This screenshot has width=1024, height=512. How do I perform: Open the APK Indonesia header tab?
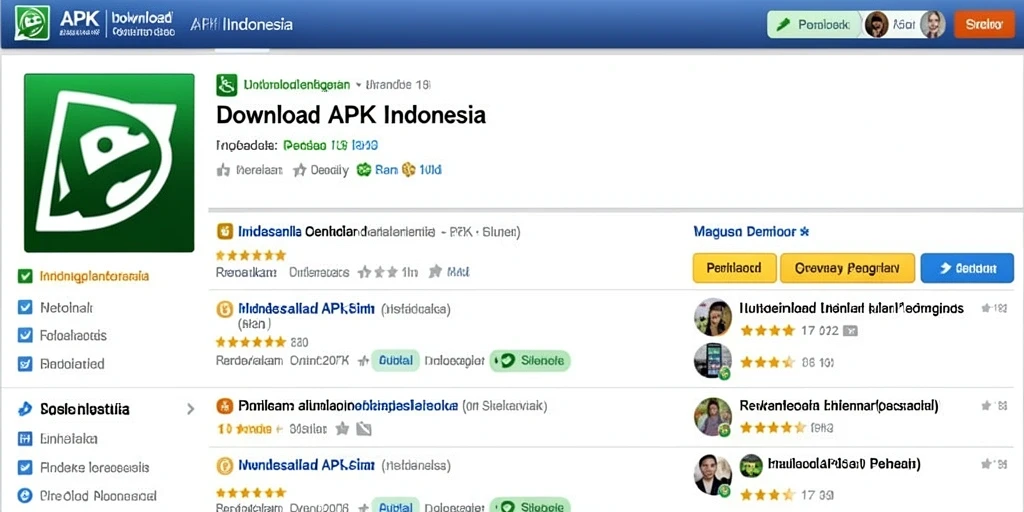pyautogui.click(x=242, y=25)
